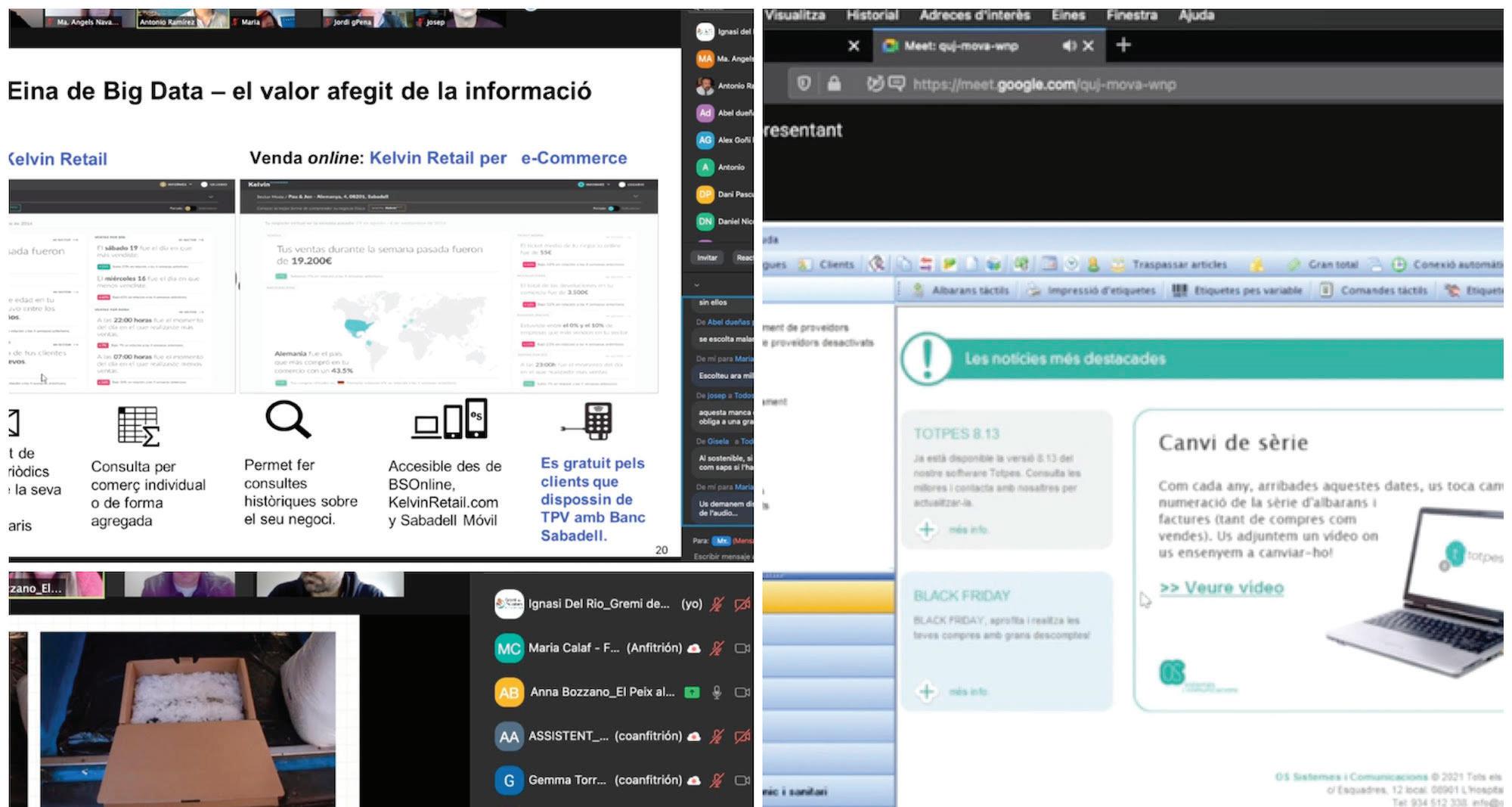Collapse the chat section chevron
The width and height of the screenshot is (1512, 807).
click(x=697, y=285)
